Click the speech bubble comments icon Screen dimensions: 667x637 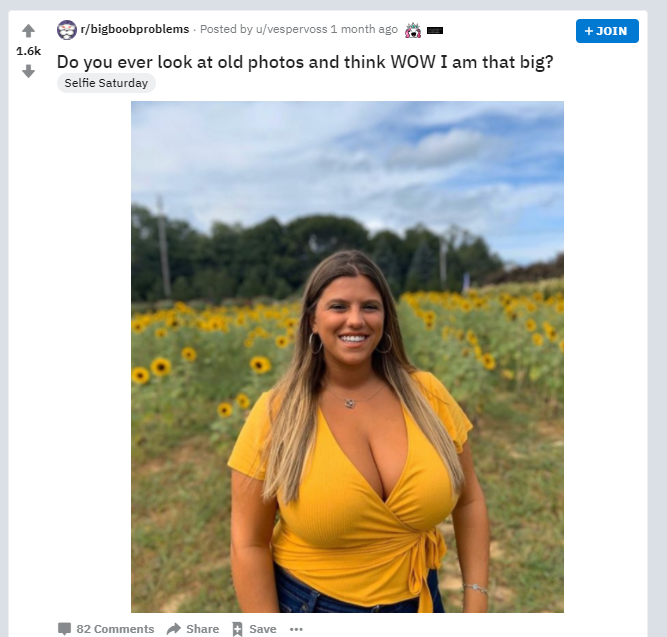[64, 629]
